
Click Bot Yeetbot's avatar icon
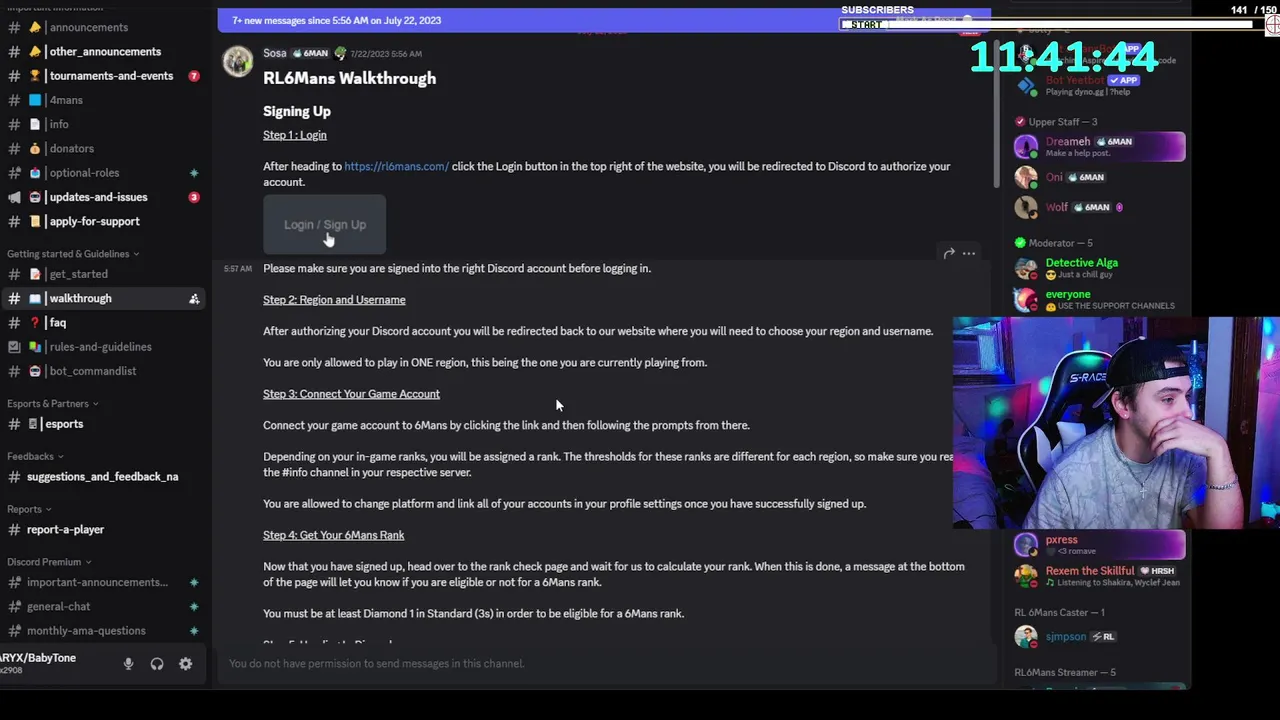tap(1026, 86)
